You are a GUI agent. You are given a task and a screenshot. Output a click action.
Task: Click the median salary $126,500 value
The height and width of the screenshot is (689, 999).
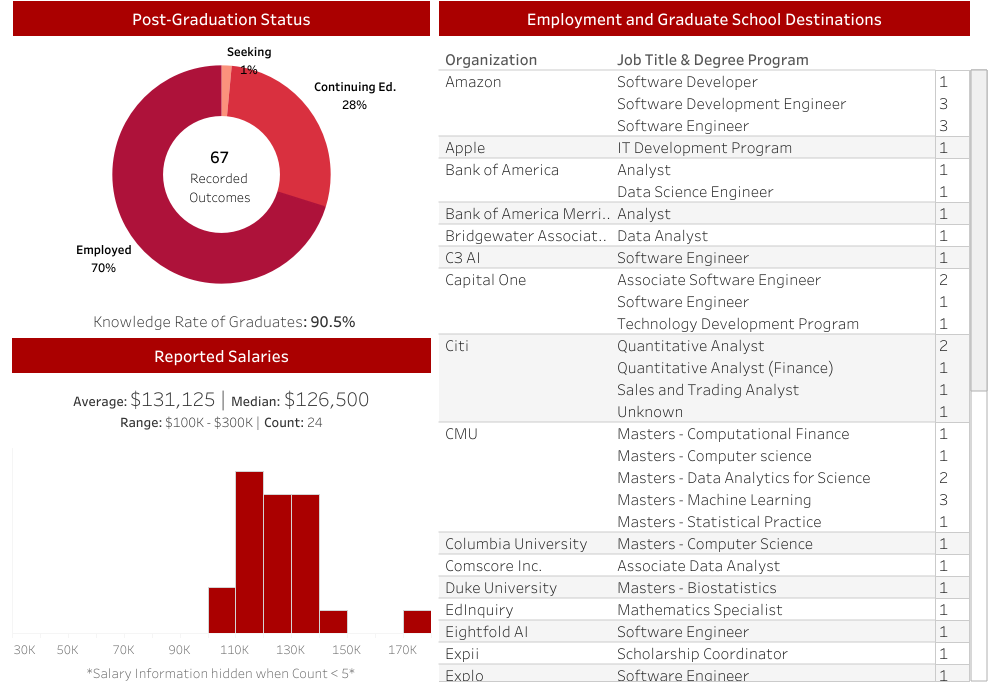click(x=326, y=400)
